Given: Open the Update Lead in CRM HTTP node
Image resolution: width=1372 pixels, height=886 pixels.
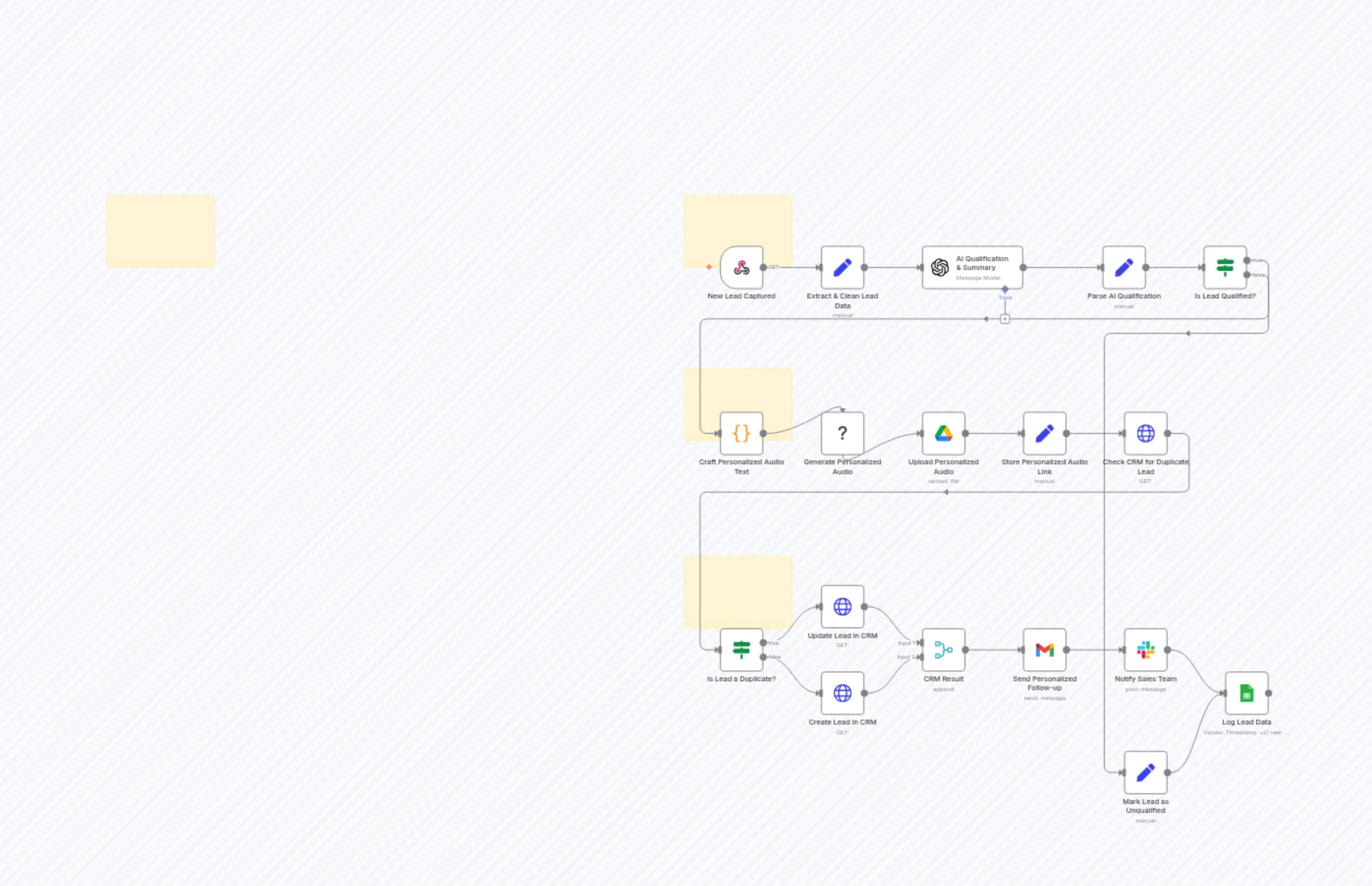Looking at the screenshot, I should pos(842,607).
